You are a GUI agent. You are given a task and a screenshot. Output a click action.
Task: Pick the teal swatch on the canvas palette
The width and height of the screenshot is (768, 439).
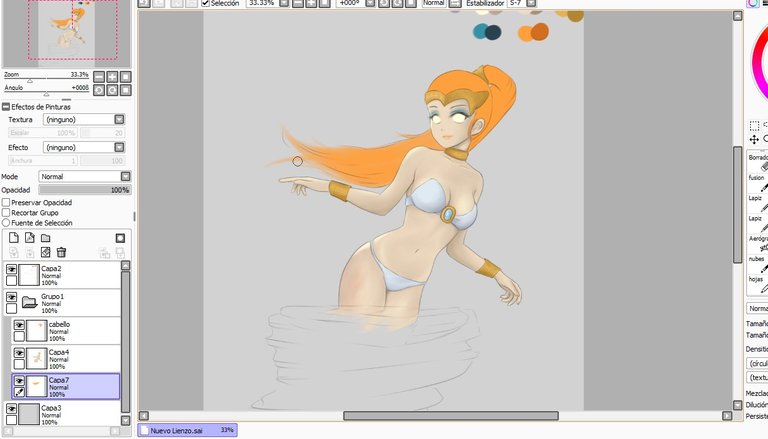tap(480, 31)
